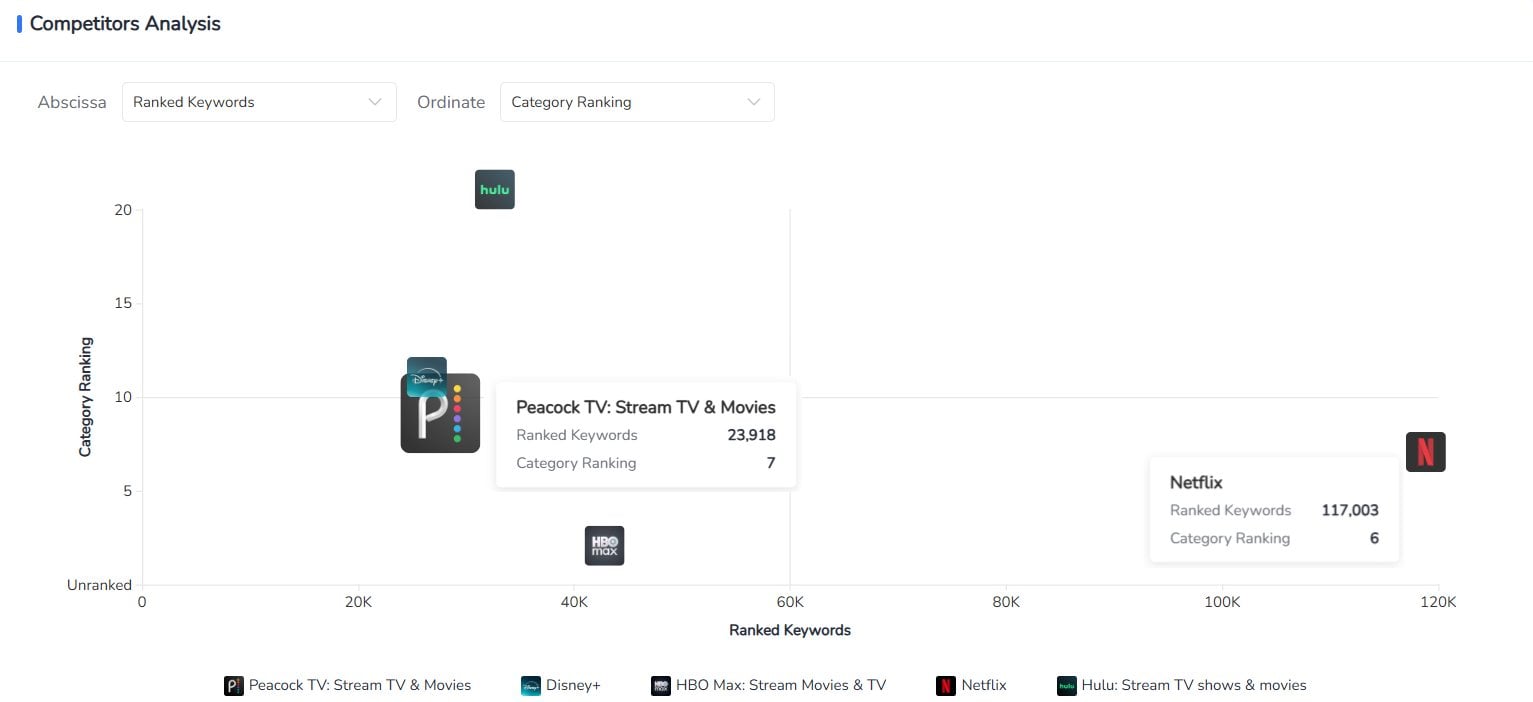
Task: Click the Unranked label on the Y axis
Action: click(x=99, y=584)
